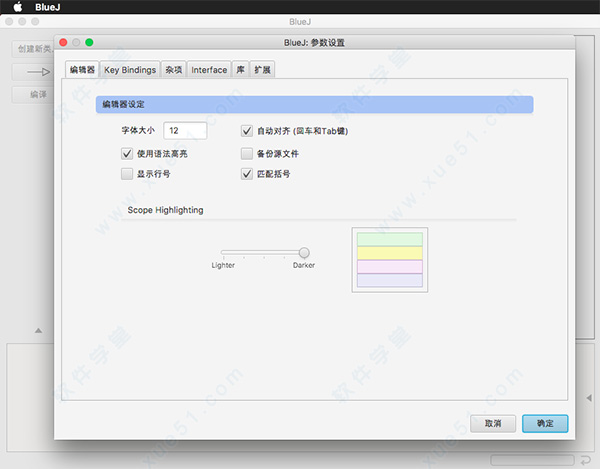Image resolution: width=600 pixels, height=469 pixels.
Task: Click the Lighter end of slider track
Action: 223,252
